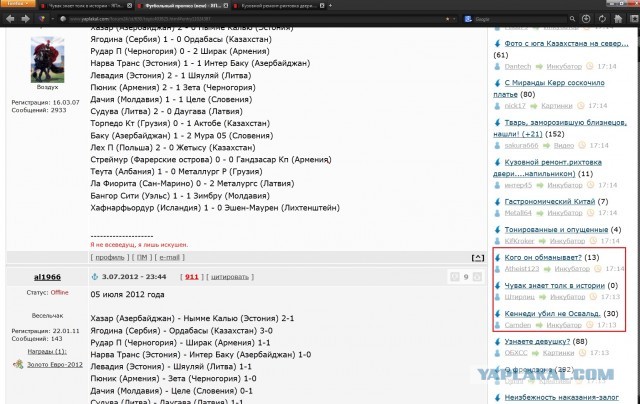Open topic 'С Миранды Керр соскочило платье'
The height and width of the screenshot is (404, 640).
coord(549,88)
